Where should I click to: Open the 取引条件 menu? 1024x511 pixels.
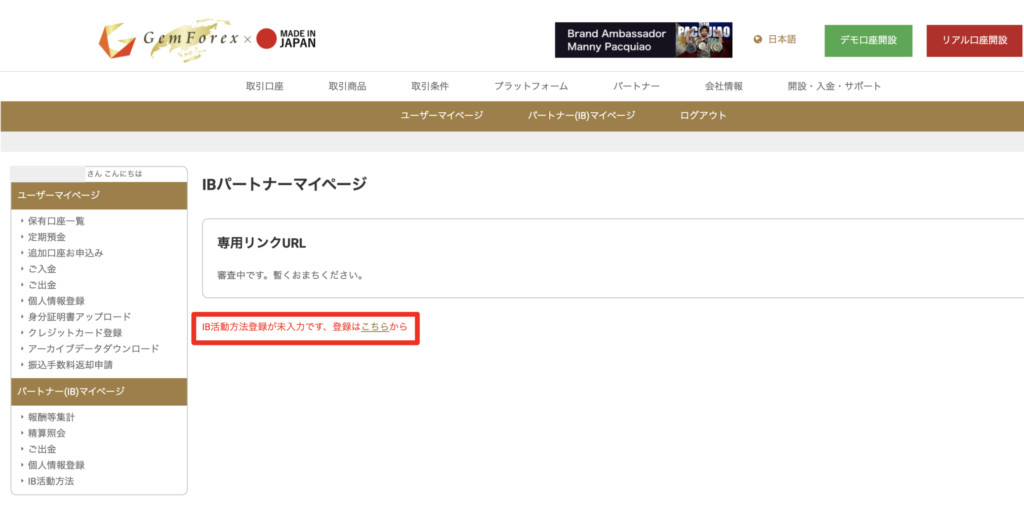coord(430,86)
